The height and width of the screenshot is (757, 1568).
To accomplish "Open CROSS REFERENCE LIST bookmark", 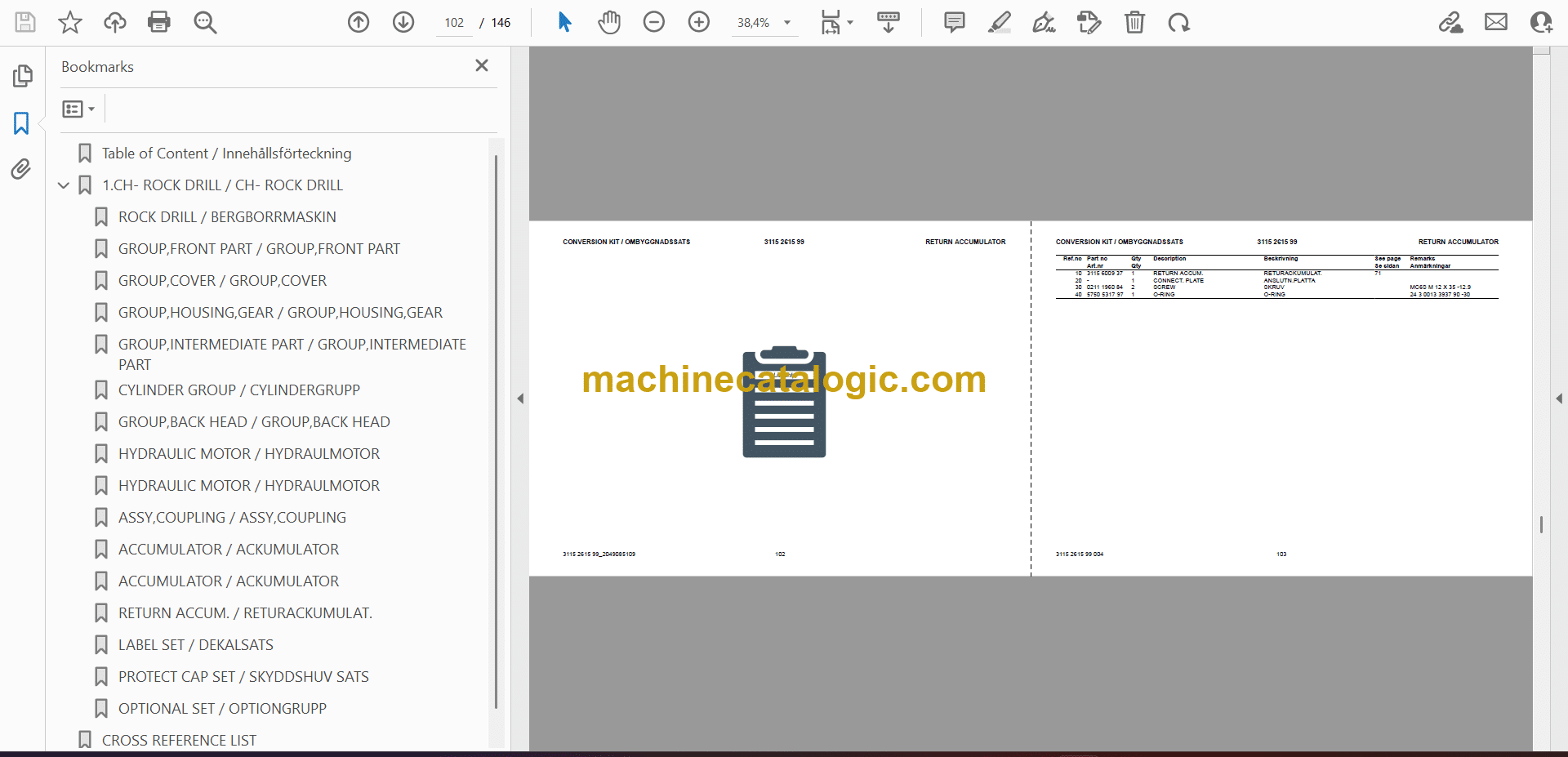I will coord(179,740).
